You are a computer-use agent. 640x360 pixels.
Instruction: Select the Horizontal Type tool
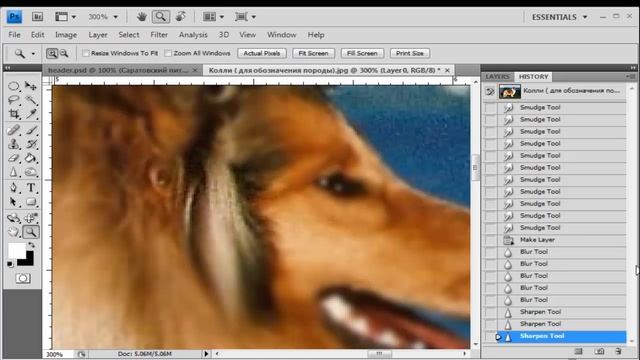(x=31, y=188)
